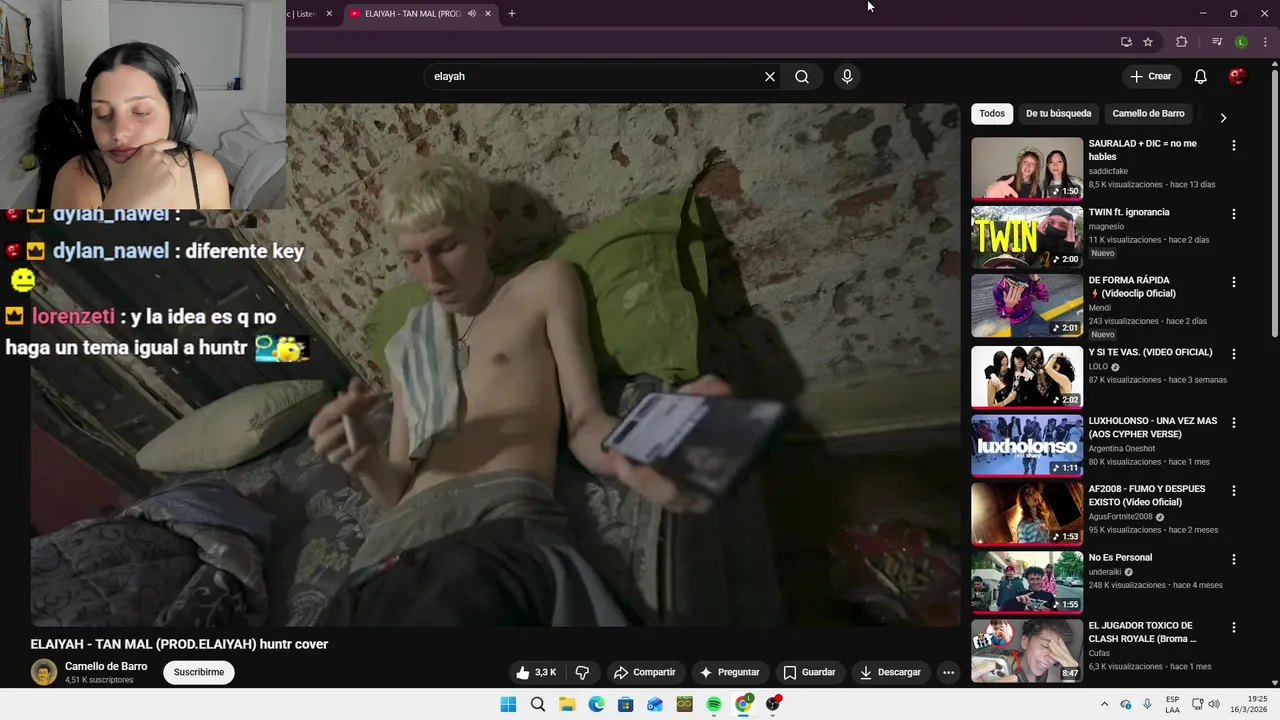Show more filter chips with the arrow

pos(1223,117)
